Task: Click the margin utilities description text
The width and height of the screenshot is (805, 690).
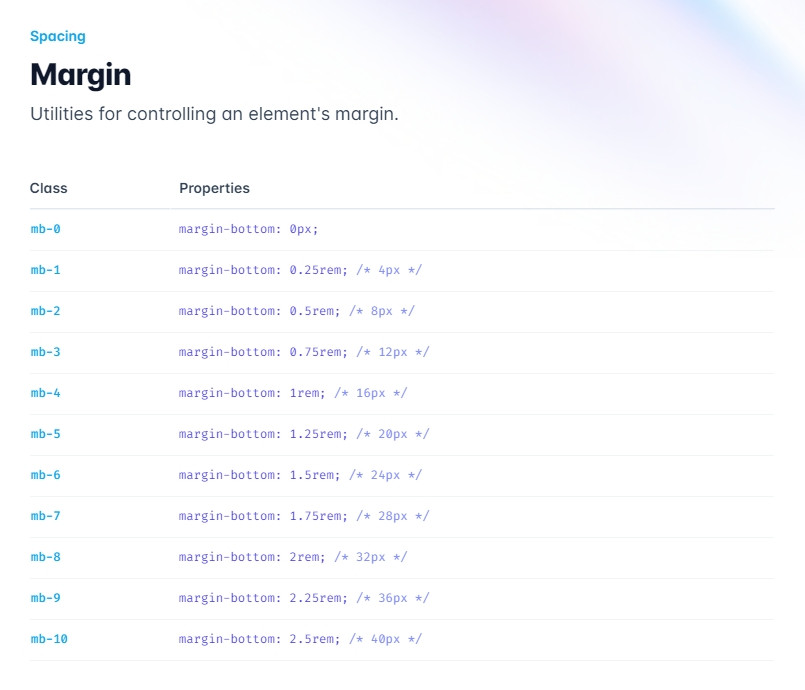Action: [214, 113]
